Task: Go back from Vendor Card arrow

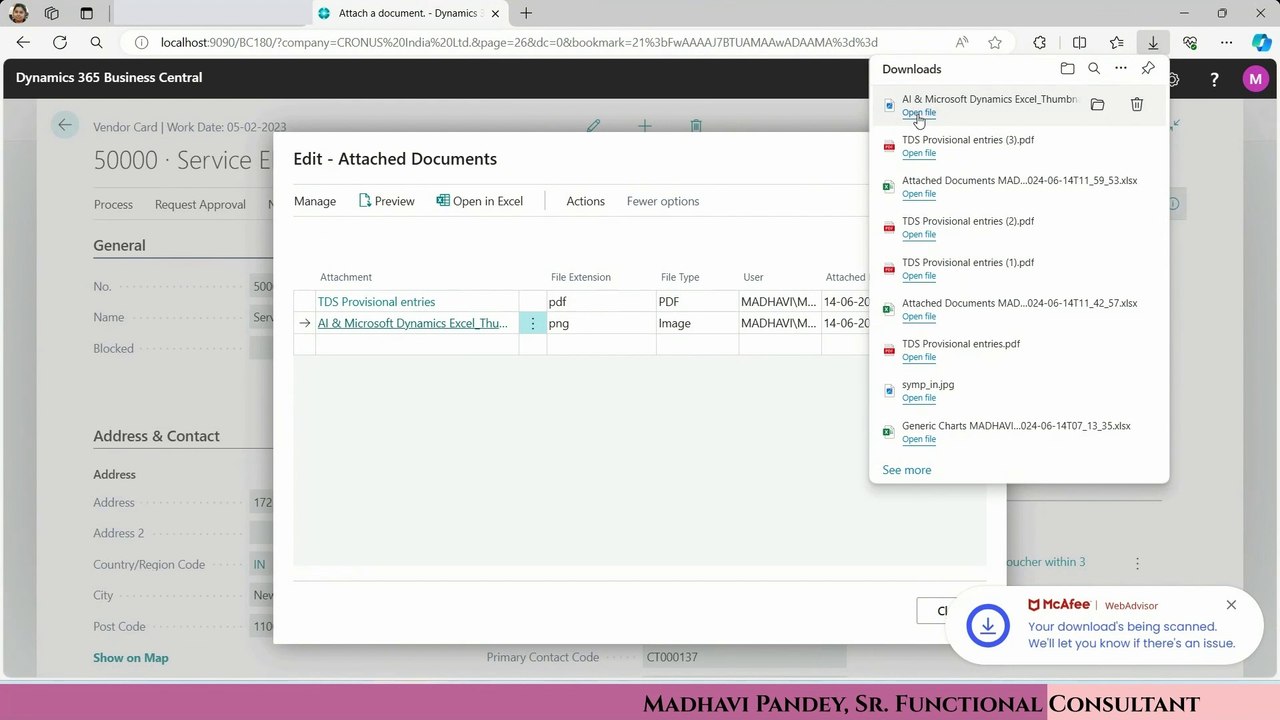Action: pos(65,125)
